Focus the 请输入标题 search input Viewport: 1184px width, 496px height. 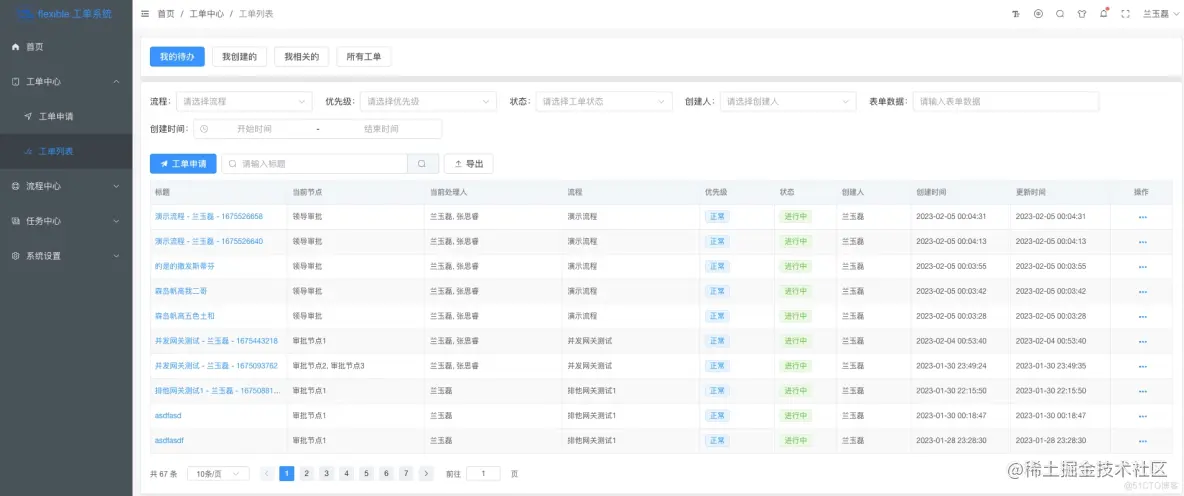click(315, 164)
